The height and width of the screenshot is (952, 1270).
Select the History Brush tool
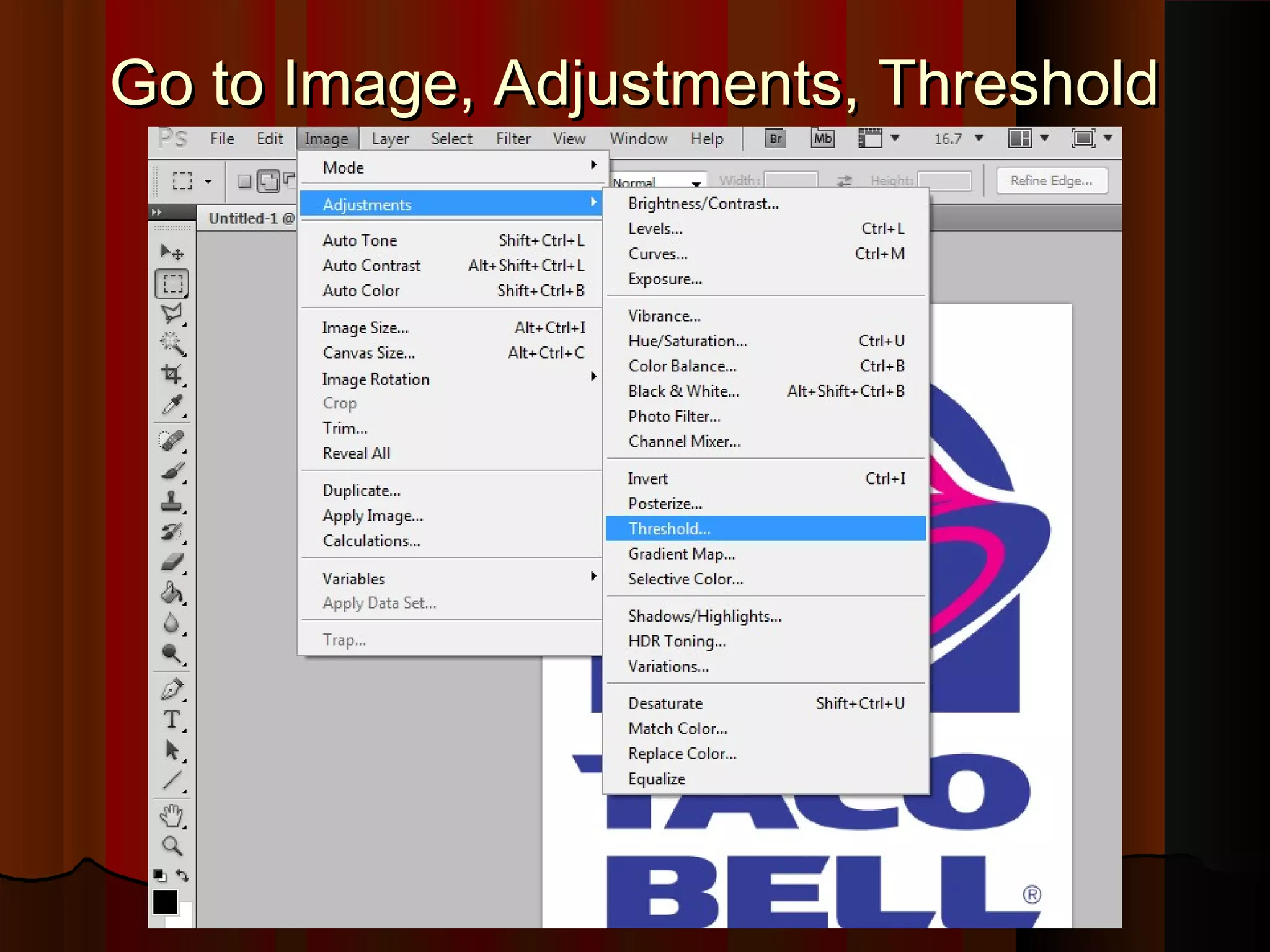tap(172, 532)
